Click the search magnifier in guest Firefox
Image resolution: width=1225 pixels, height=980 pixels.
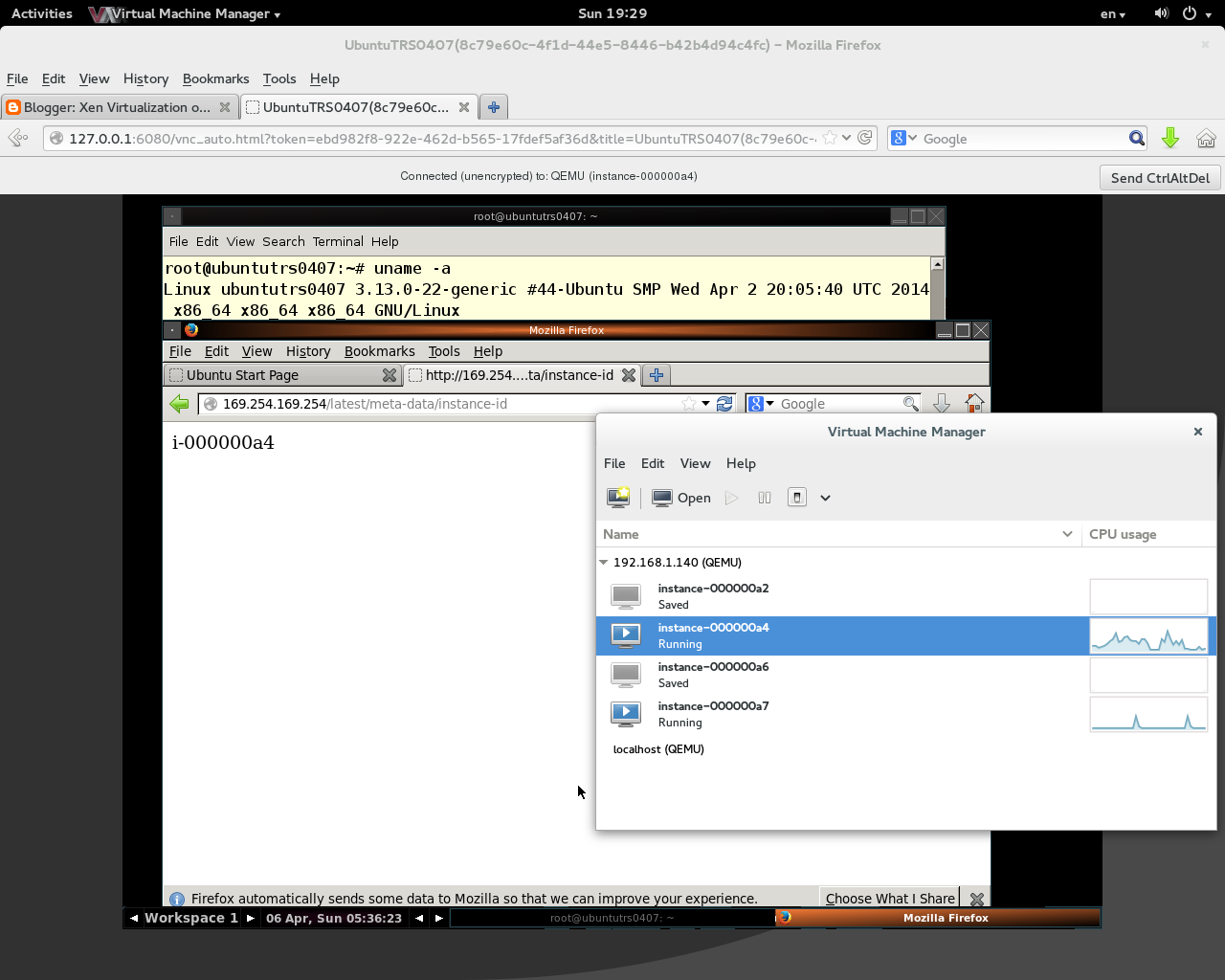pos(911,404)
